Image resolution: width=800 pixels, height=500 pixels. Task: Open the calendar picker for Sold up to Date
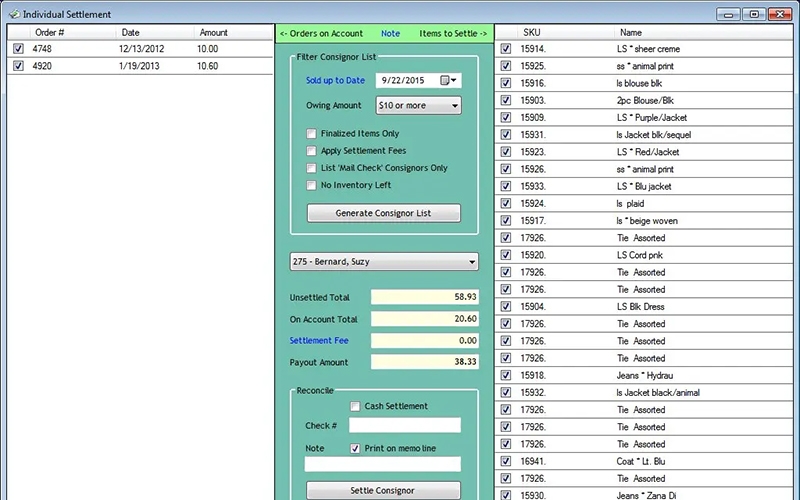(x=445, y=80)
